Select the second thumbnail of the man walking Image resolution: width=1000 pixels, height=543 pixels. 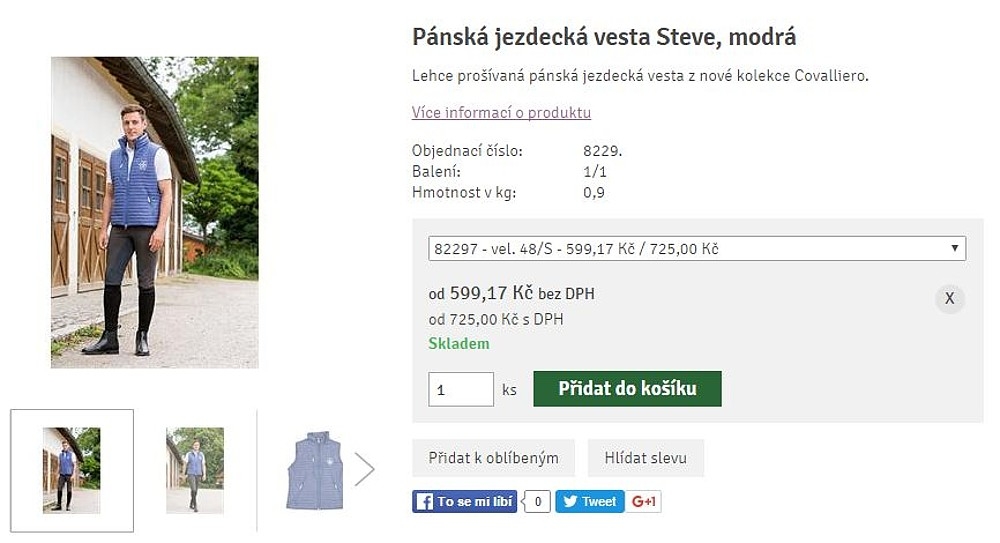point(195,470)
